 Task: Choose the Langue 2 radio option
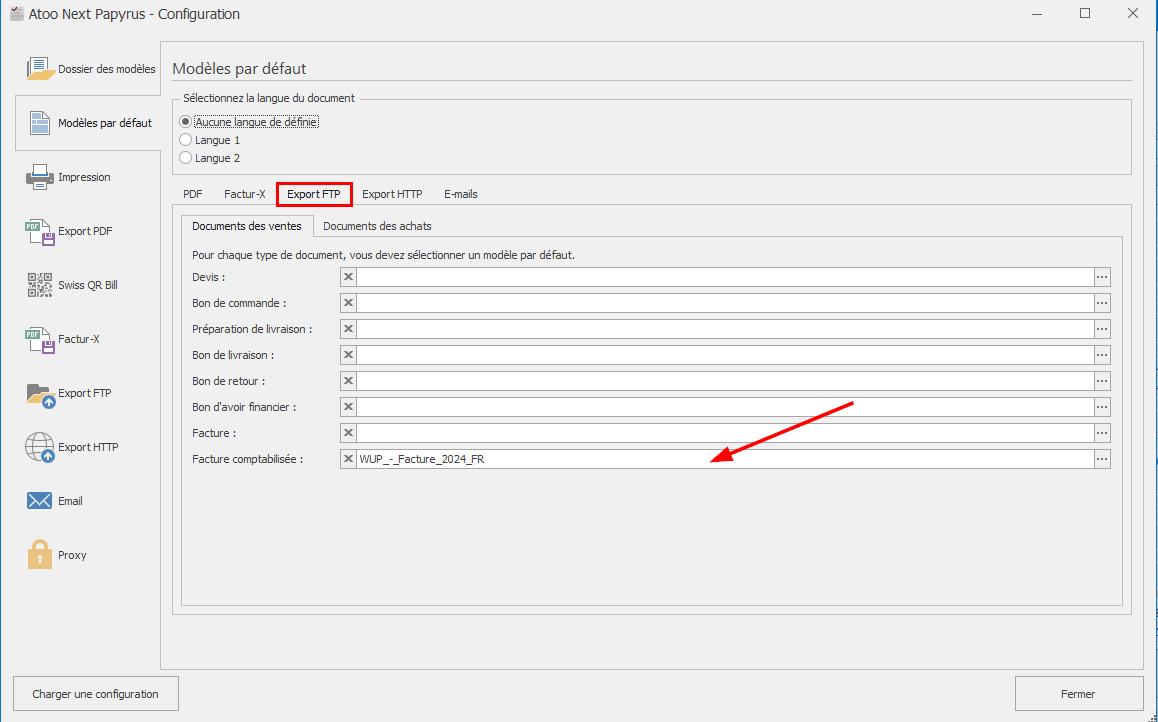click(185, 158)
